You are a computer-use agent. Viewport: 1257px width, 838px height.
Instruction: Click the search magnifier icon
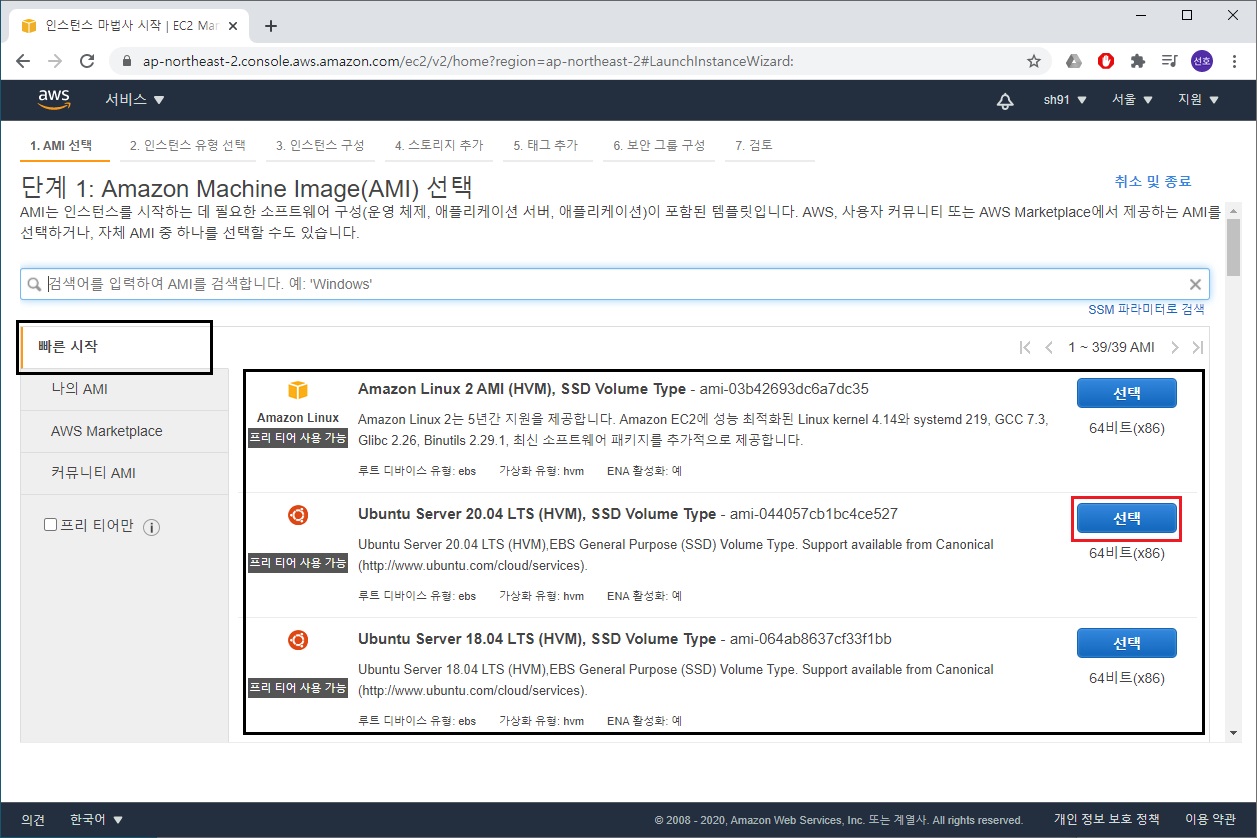click(35, 284)
